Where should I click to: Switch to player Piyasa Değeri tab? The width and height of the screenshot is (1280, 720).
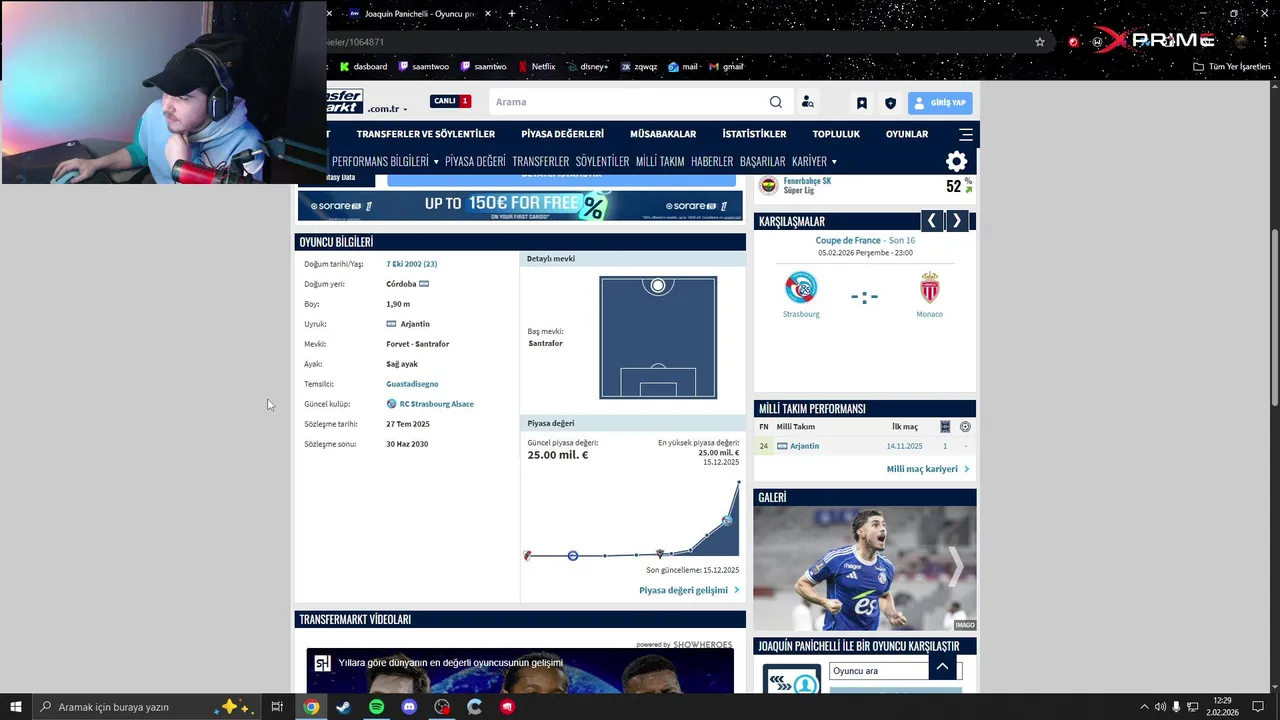(475, 161)
